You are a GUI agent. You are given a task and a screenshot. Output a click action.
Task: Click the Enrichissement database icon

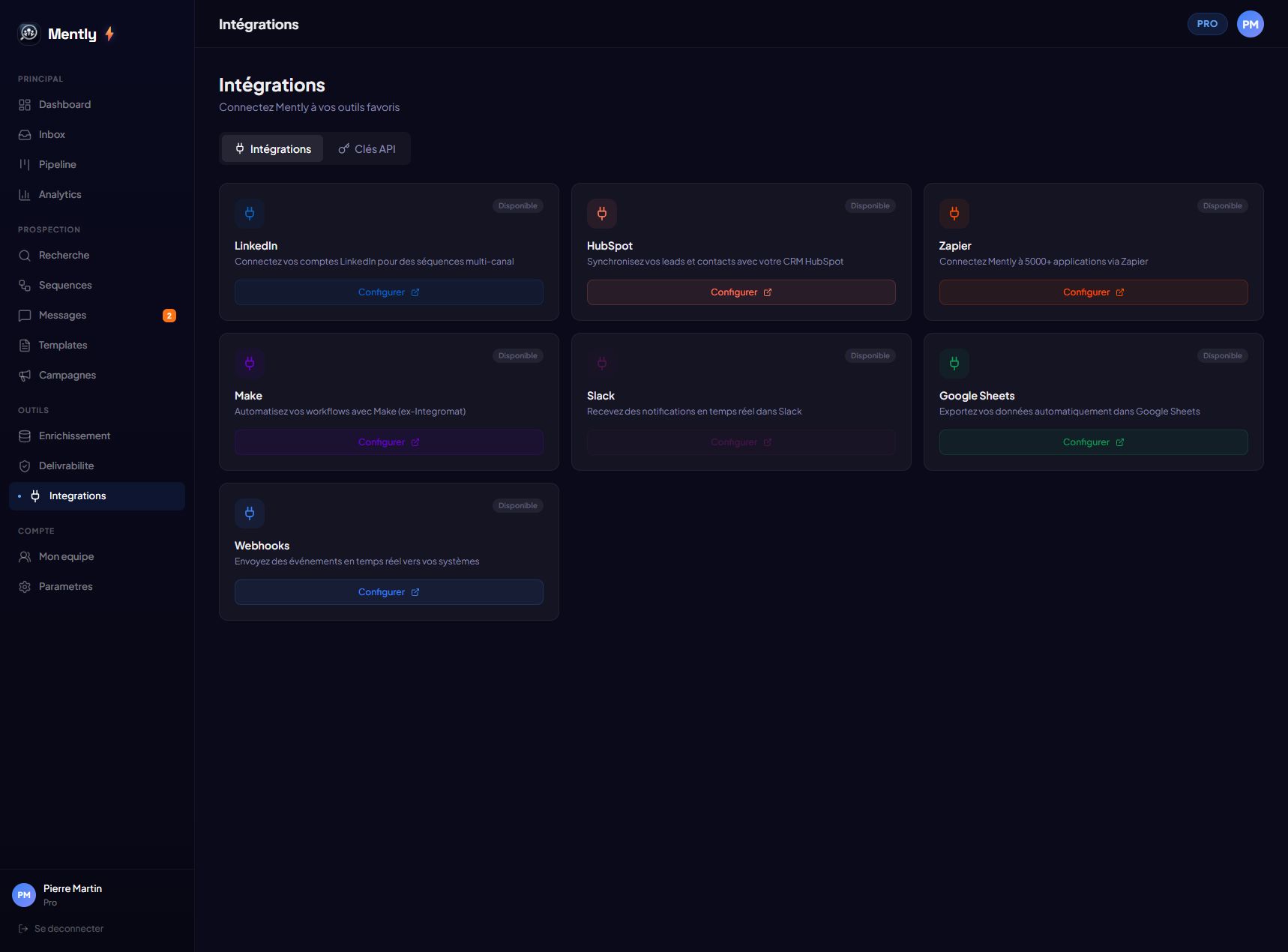click(x=25, y=436)
